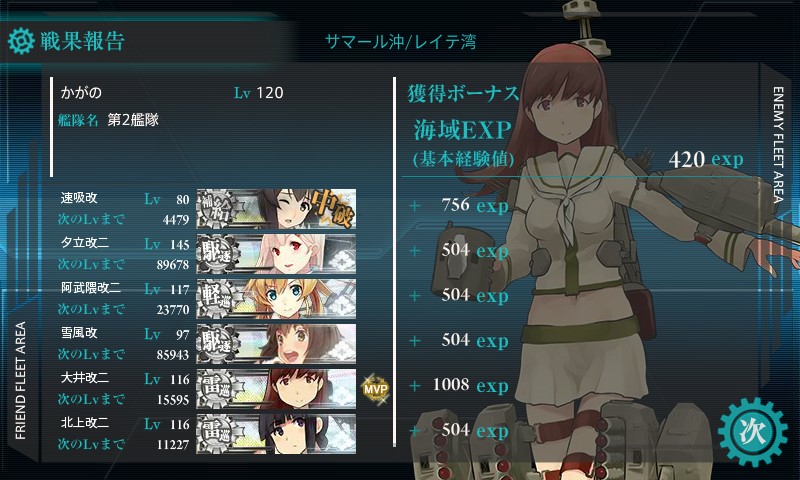
Task: Click the 補給 ship type icon on 速吸改
Action: (x=217, y=209)
